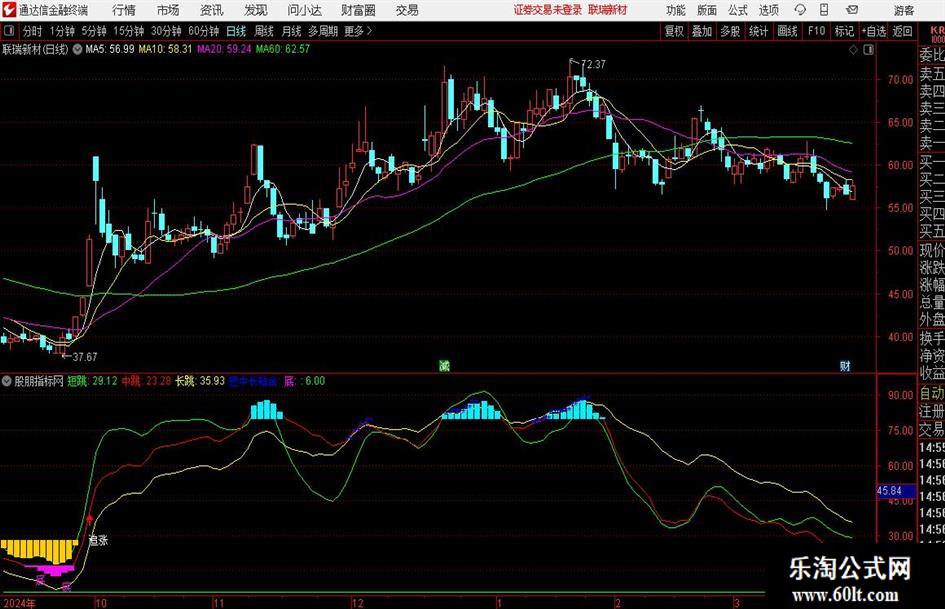
Task: Expand the 联瑞新材(日线) indicator dropdown arrow
Action: point(77,49)
